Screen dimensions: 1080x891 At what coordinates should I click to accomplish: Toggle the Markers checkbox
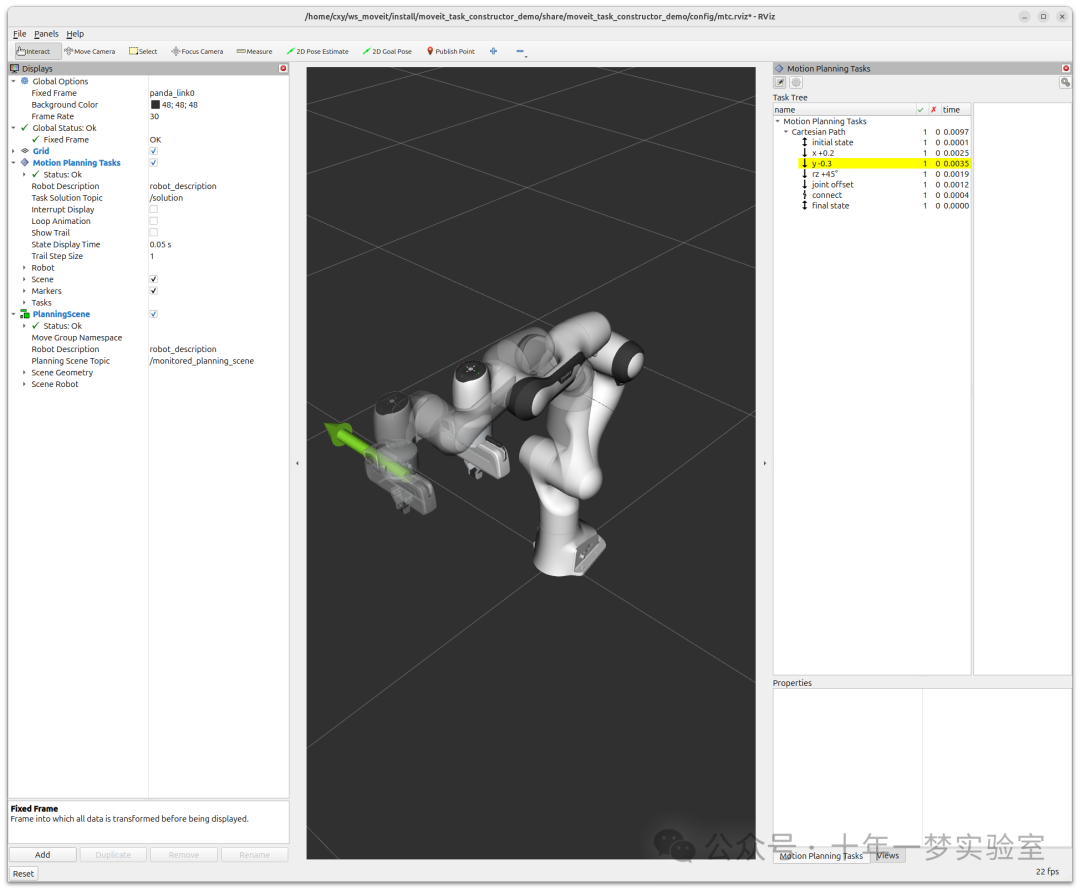[154, 291]
